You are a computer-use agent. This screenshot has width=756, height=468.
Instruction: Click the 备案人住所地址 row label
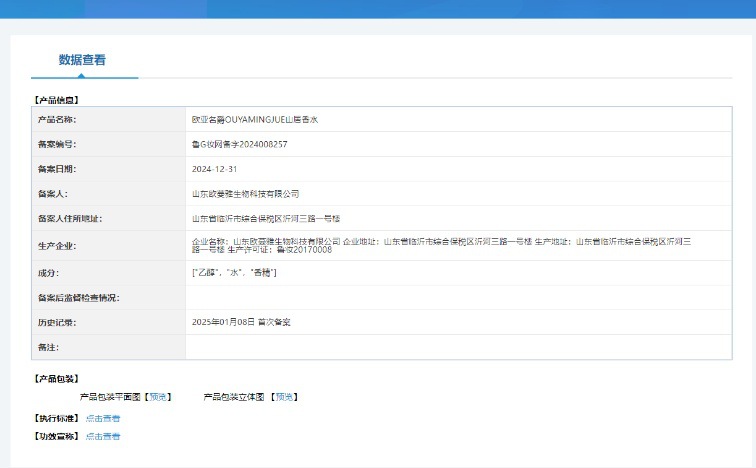pyautogui.click(x=70, y=219)
